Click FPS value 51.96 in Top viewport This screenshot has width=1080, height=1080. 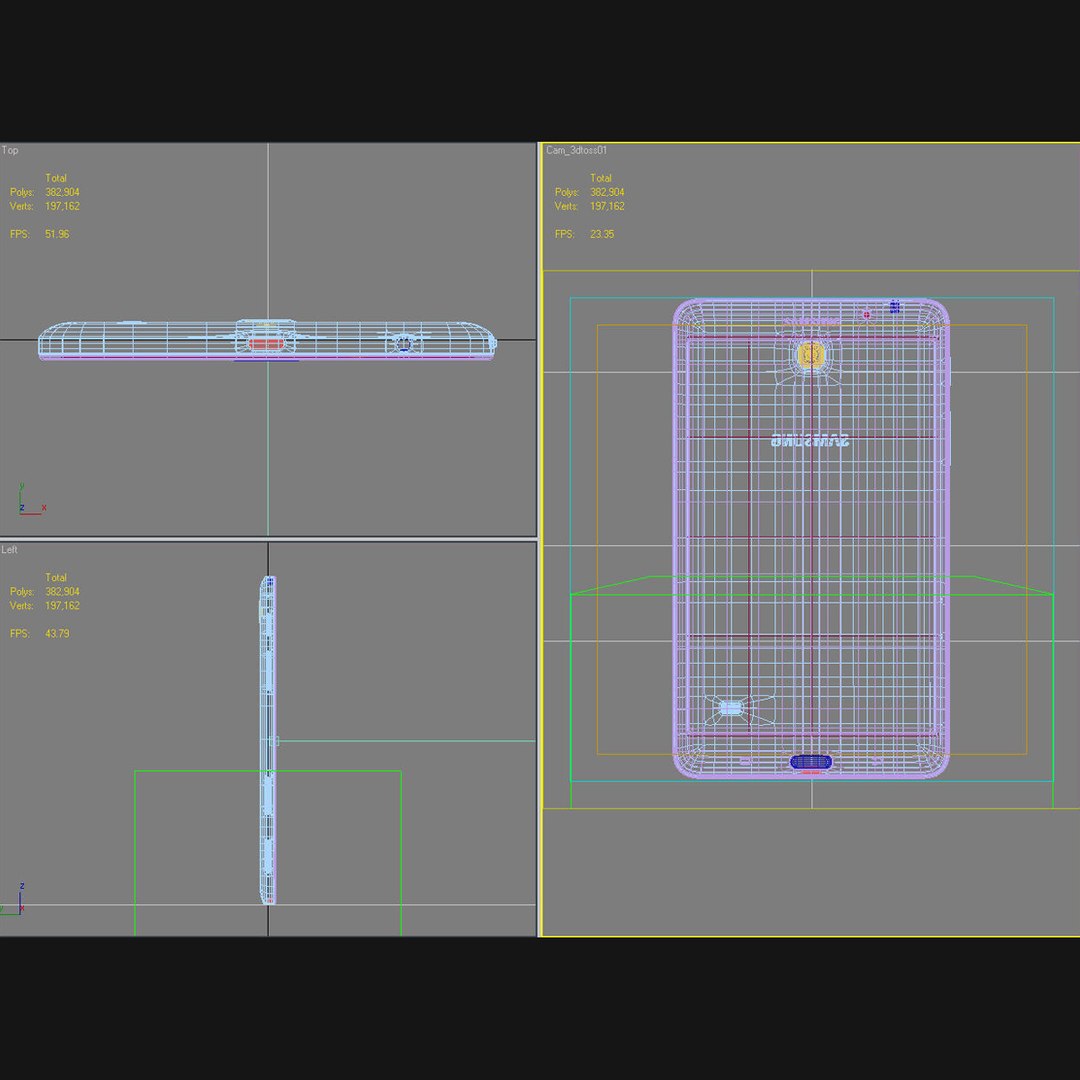point(57,234)
